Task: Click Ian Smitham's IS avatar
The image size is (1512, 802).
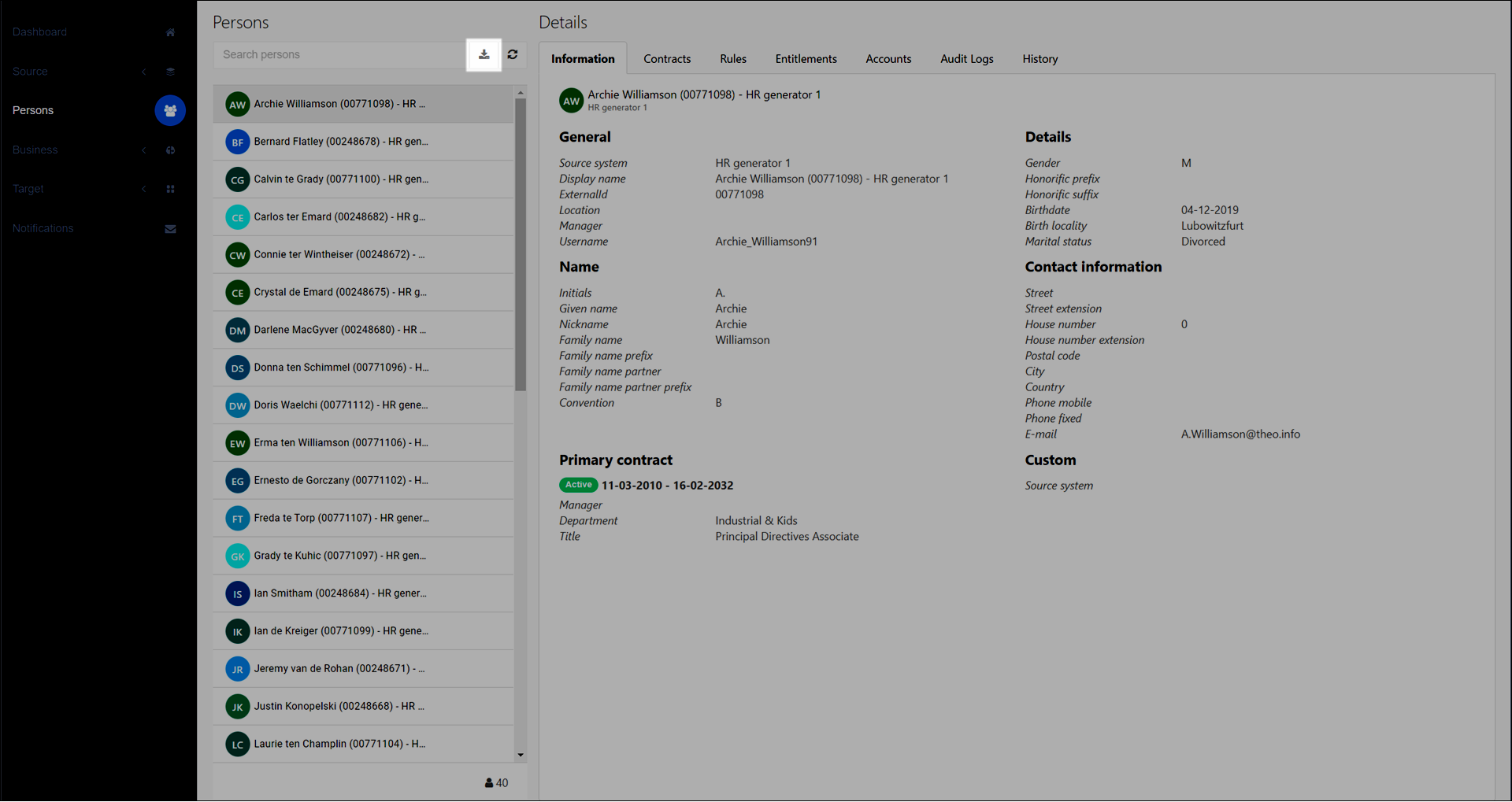Action: click(237, 594)
